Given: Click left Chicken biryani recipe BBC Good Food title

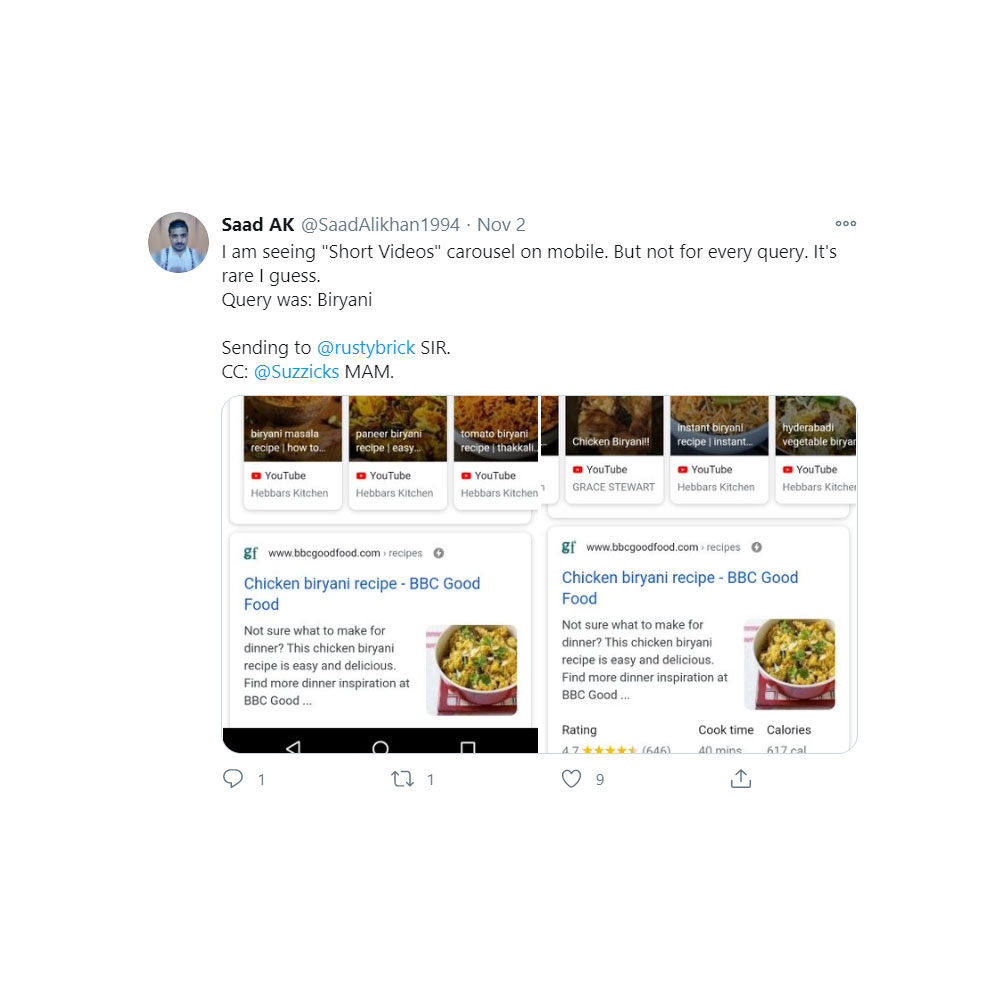Looking at the screenshot, I should coord(362,594).
